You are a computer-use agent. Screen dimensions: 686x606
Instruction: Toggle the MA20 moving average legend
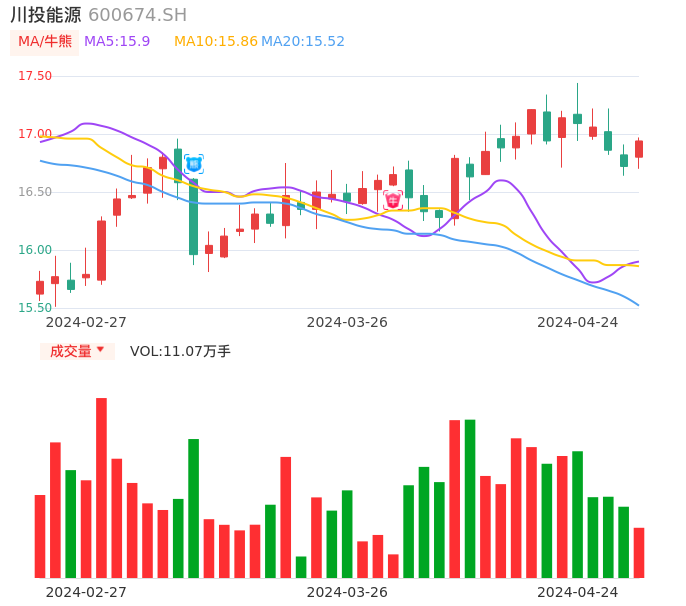(303, 42)
